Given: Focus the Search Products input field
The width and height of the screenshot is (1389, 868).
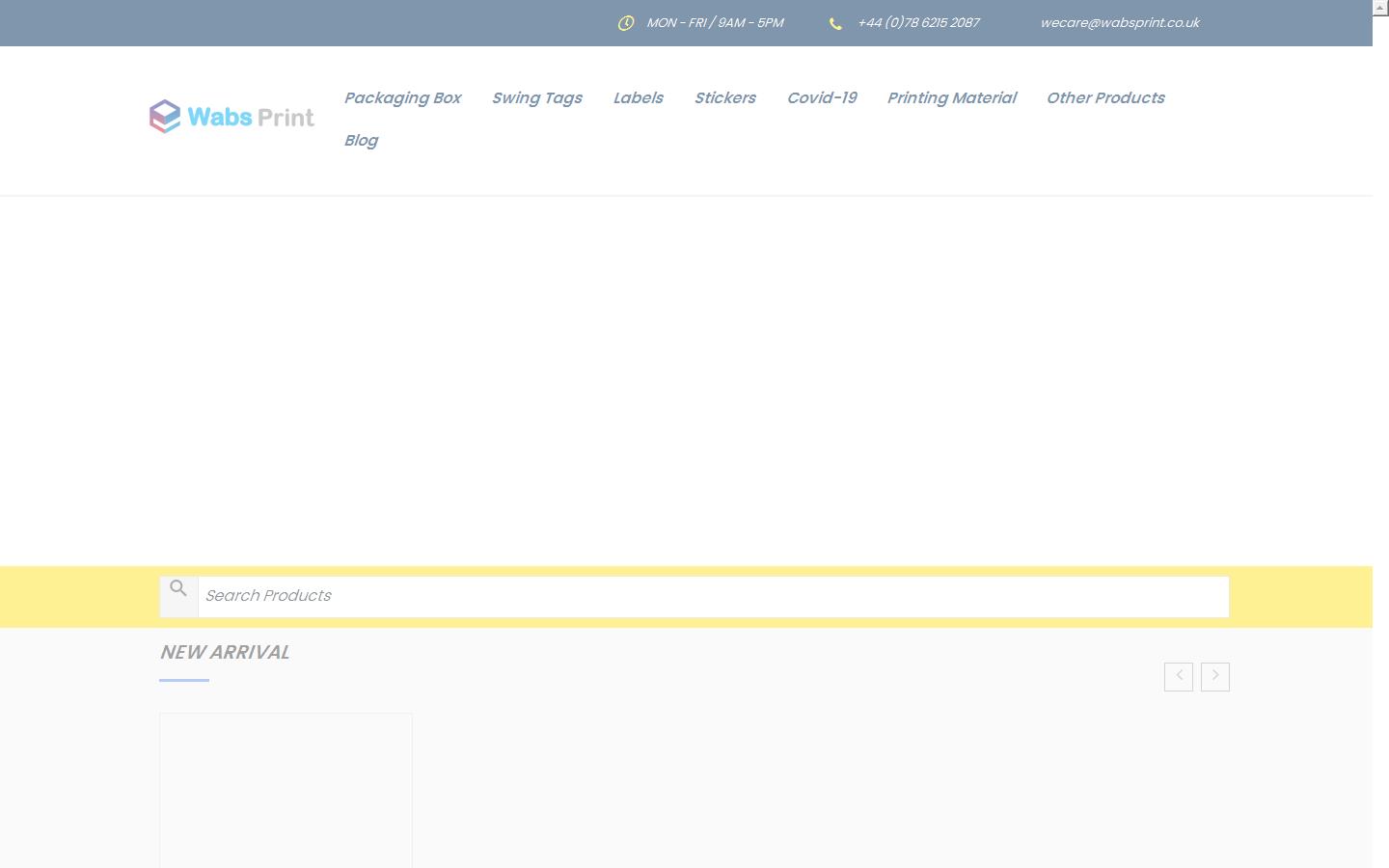Looking at the screenshot, I should click(713, 596).
